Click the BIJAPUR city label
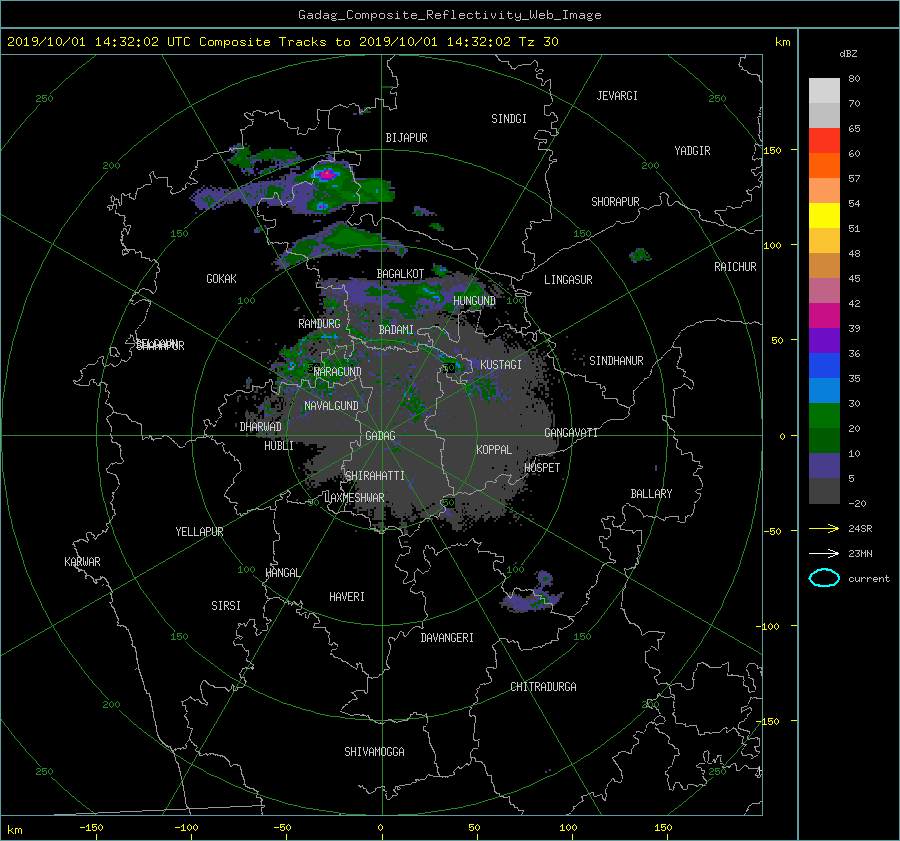 click(406, 138)
